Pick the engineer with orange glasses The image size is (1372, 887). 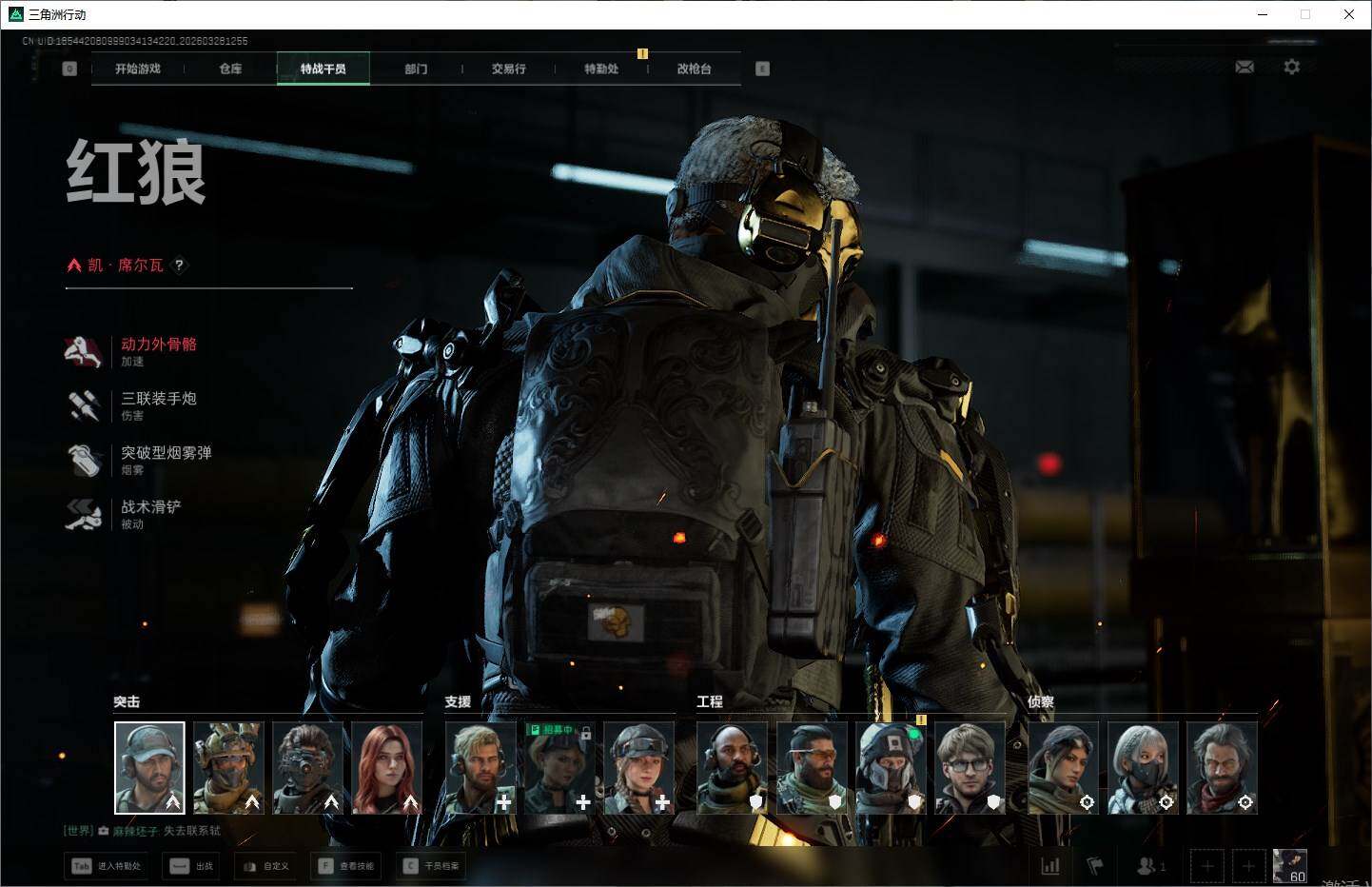[x=812, y=768]
